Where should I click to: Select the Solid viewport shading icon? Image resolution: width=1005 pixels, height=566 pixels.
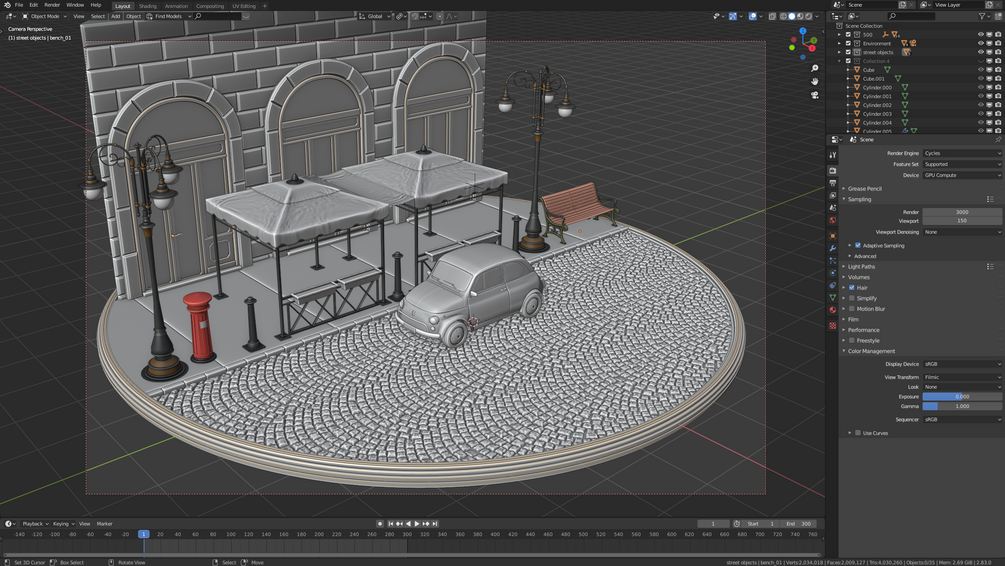click(x=792, y=16)
